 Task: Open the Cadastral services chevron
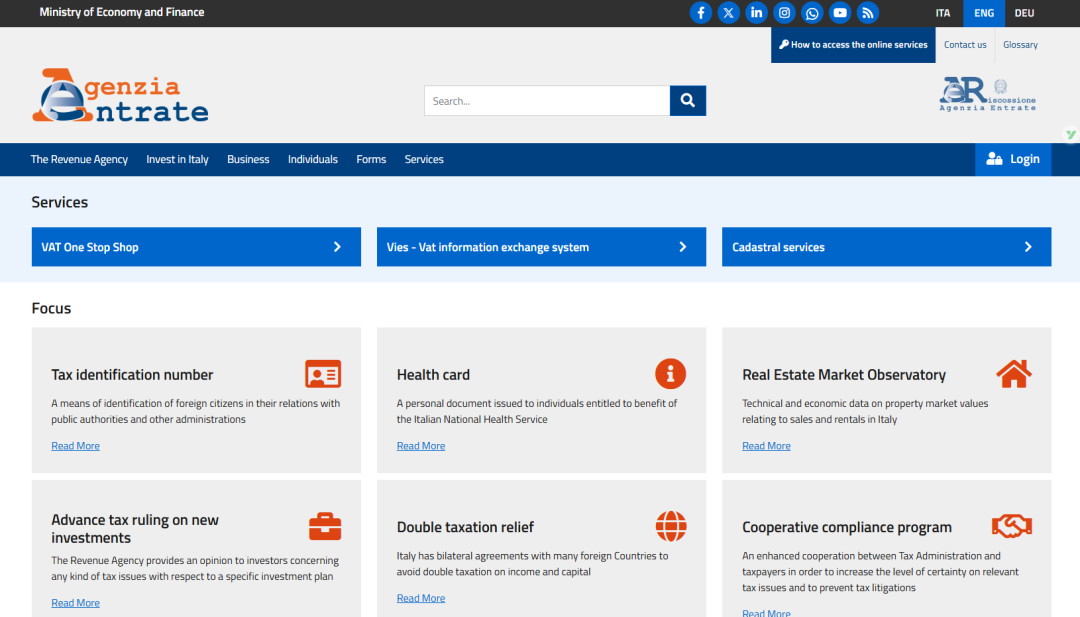1028,247
